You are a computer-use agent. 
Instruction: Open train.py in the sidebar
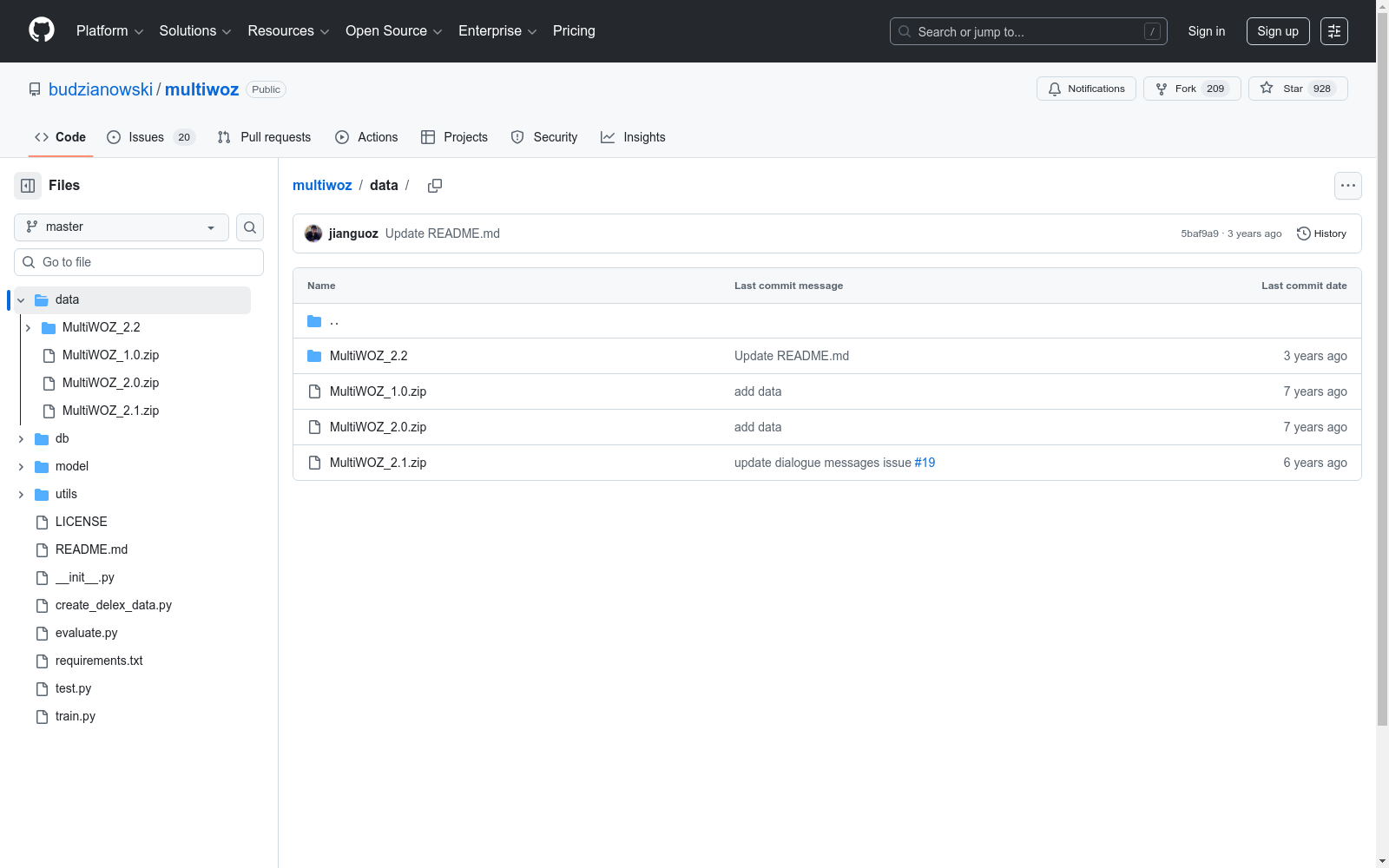(76, 716)
